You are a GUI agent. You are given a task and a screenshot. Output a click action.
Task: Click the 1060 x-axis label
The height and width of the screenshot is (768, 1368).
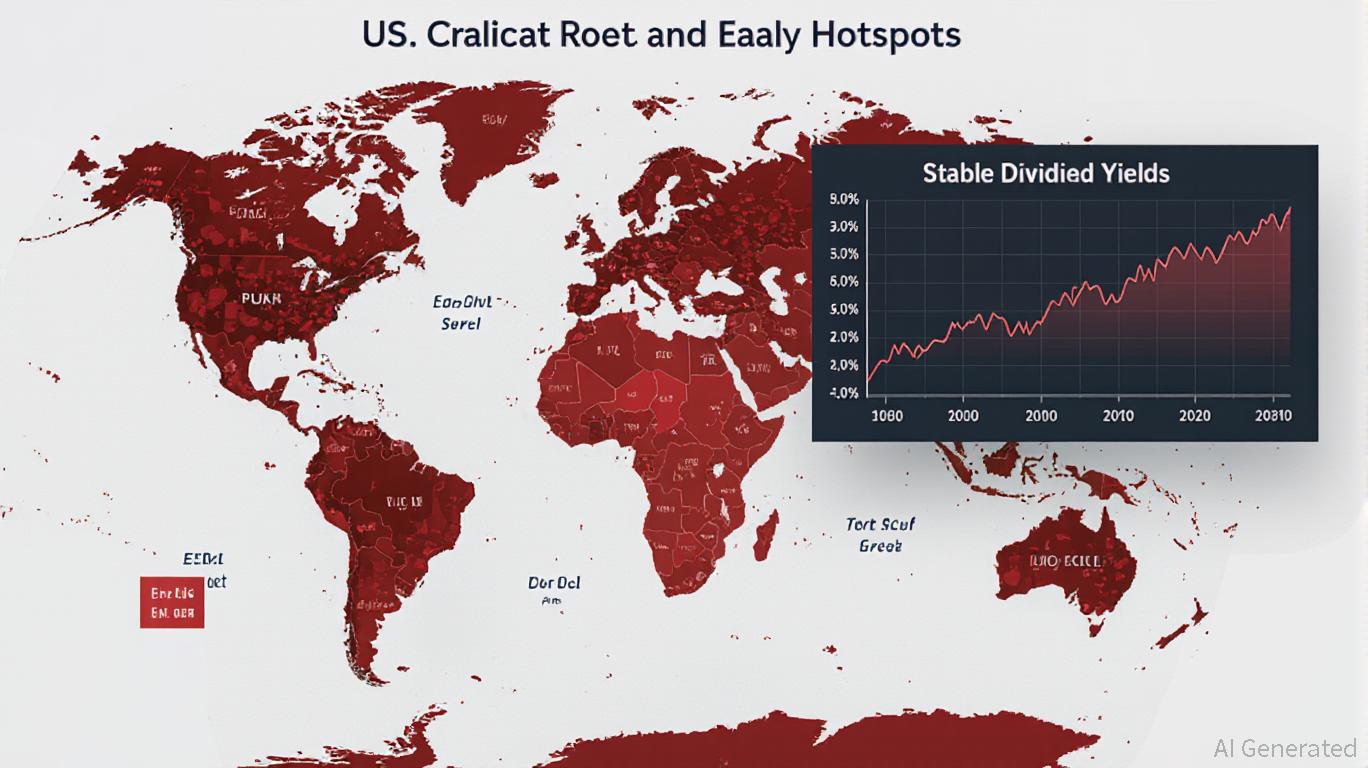pyautogui.click(x=886, y=416)
